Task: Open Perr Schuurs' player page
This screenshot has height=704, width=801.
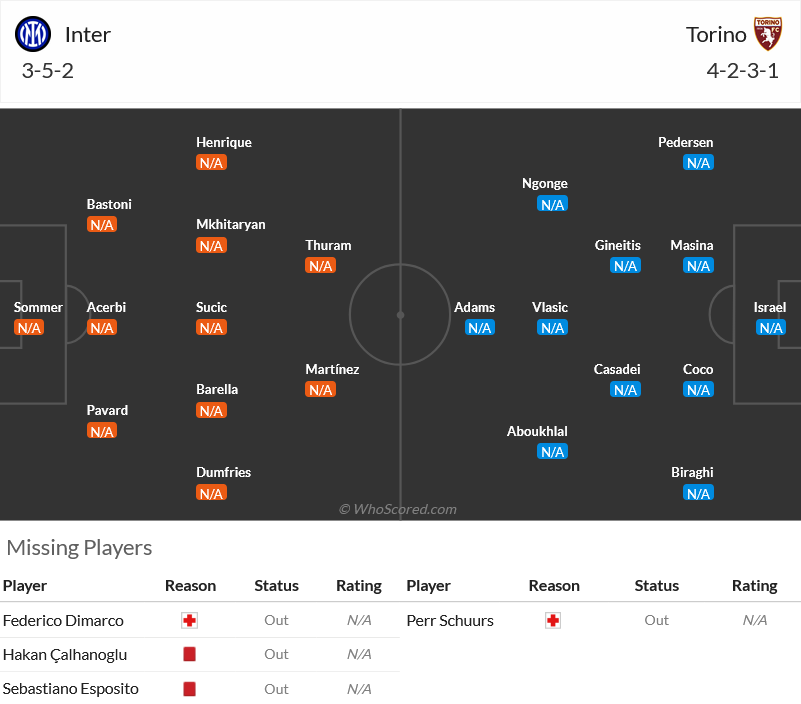Action: coord(450,621)
